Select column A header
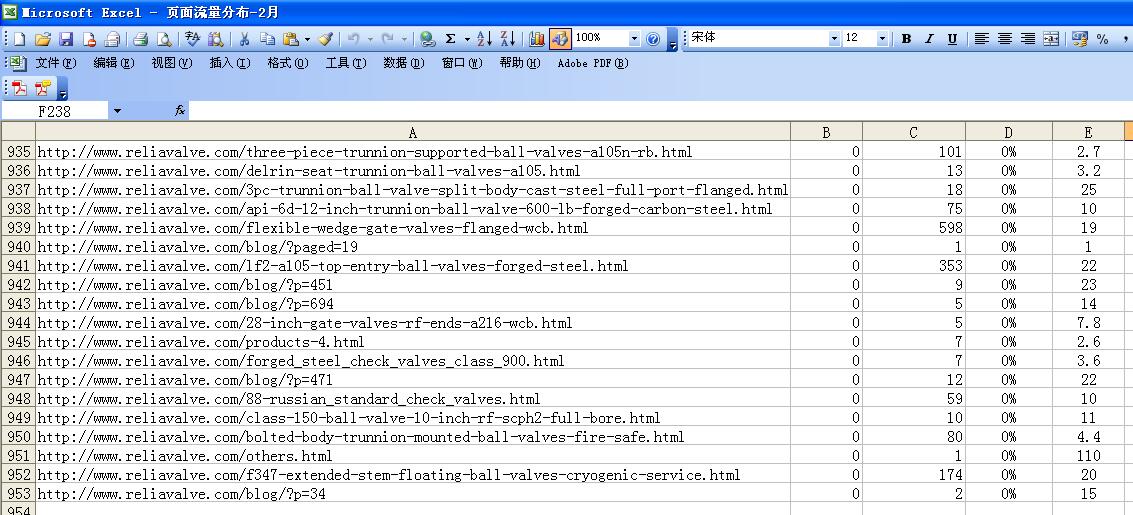The width and height of the screenshot is (1133, 515). 413,131
